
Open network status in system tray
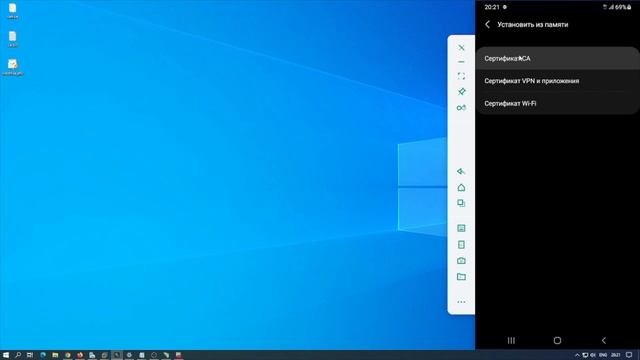coord(585,355)
